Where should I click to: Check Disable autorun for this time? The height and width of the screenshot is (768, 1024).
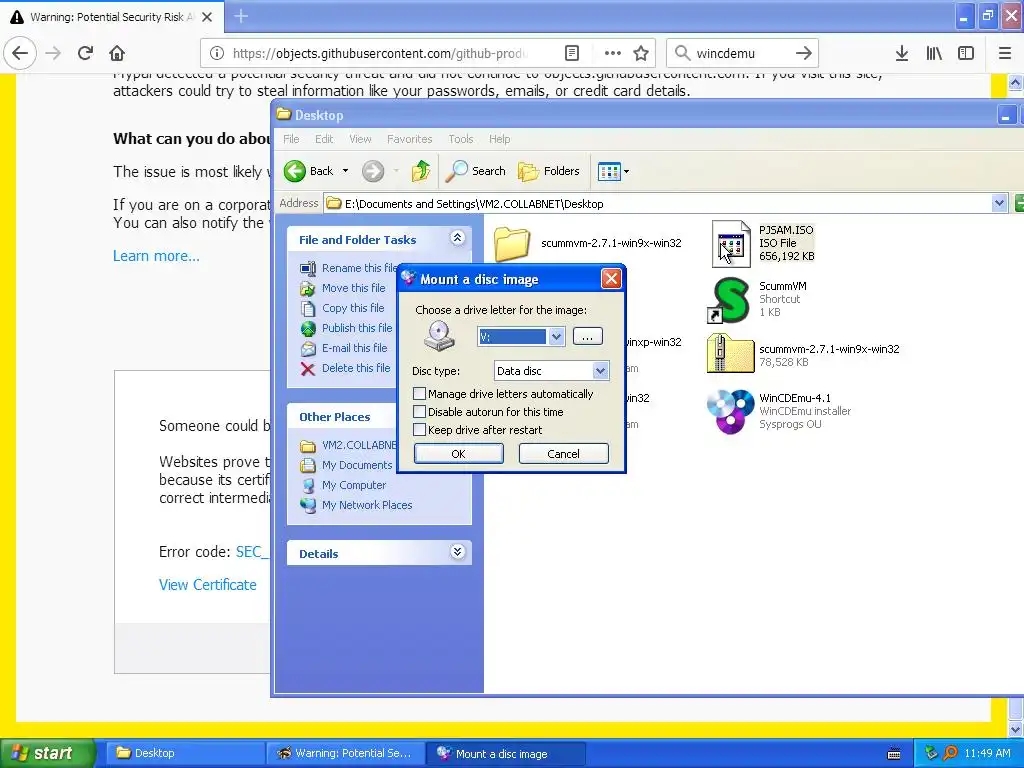click(x=419, y=412)
